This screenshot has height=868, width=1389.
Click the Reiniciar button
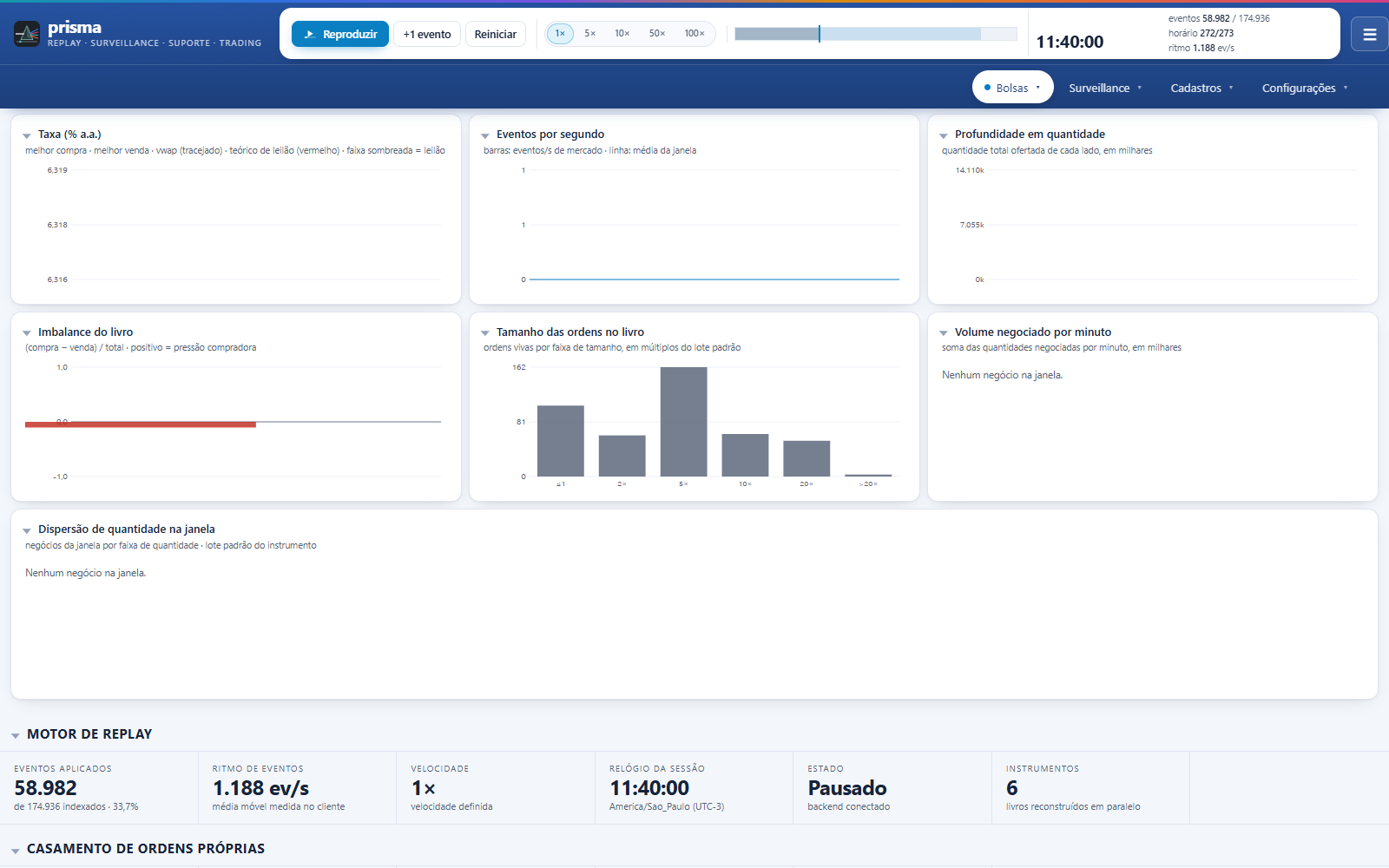(x=496, y=34)
